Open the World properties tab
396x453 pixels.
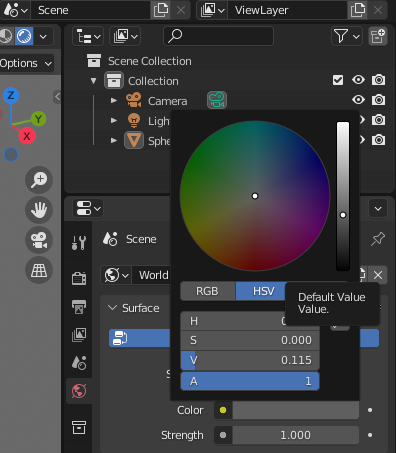click(x=79, y=391)
